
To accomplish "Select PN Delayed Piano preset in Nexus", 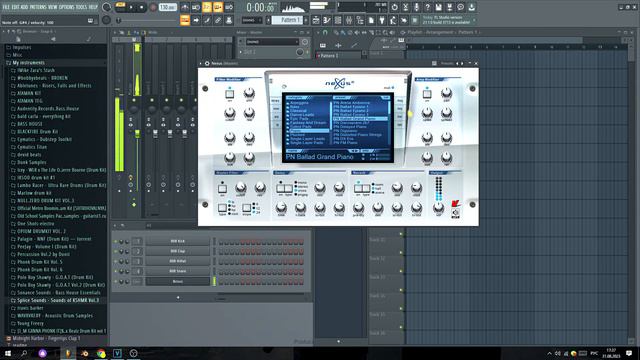I will coord(350,127).
